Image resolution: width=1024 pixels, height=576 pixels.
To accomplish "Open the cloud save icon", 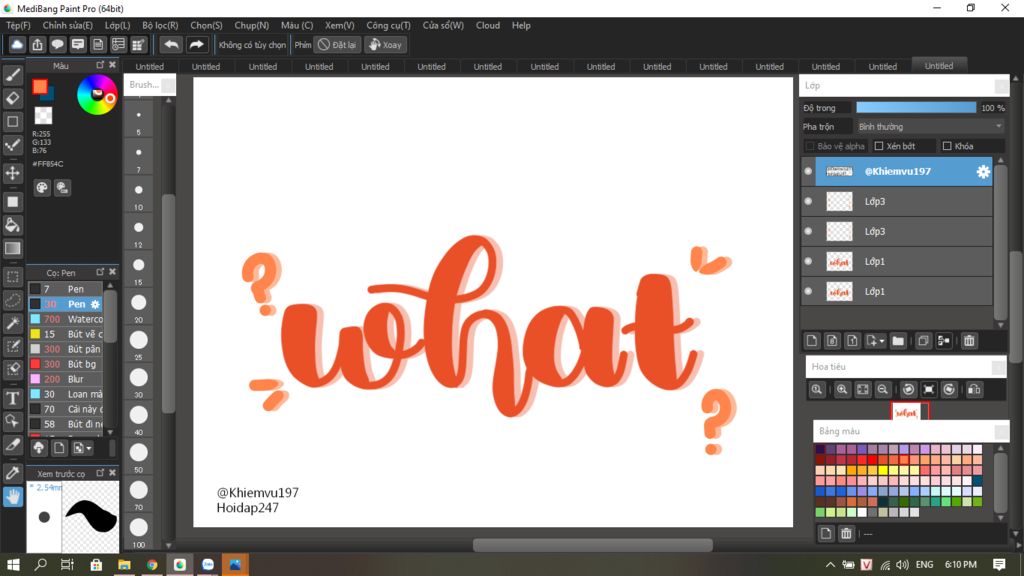I will pos(17,44).
